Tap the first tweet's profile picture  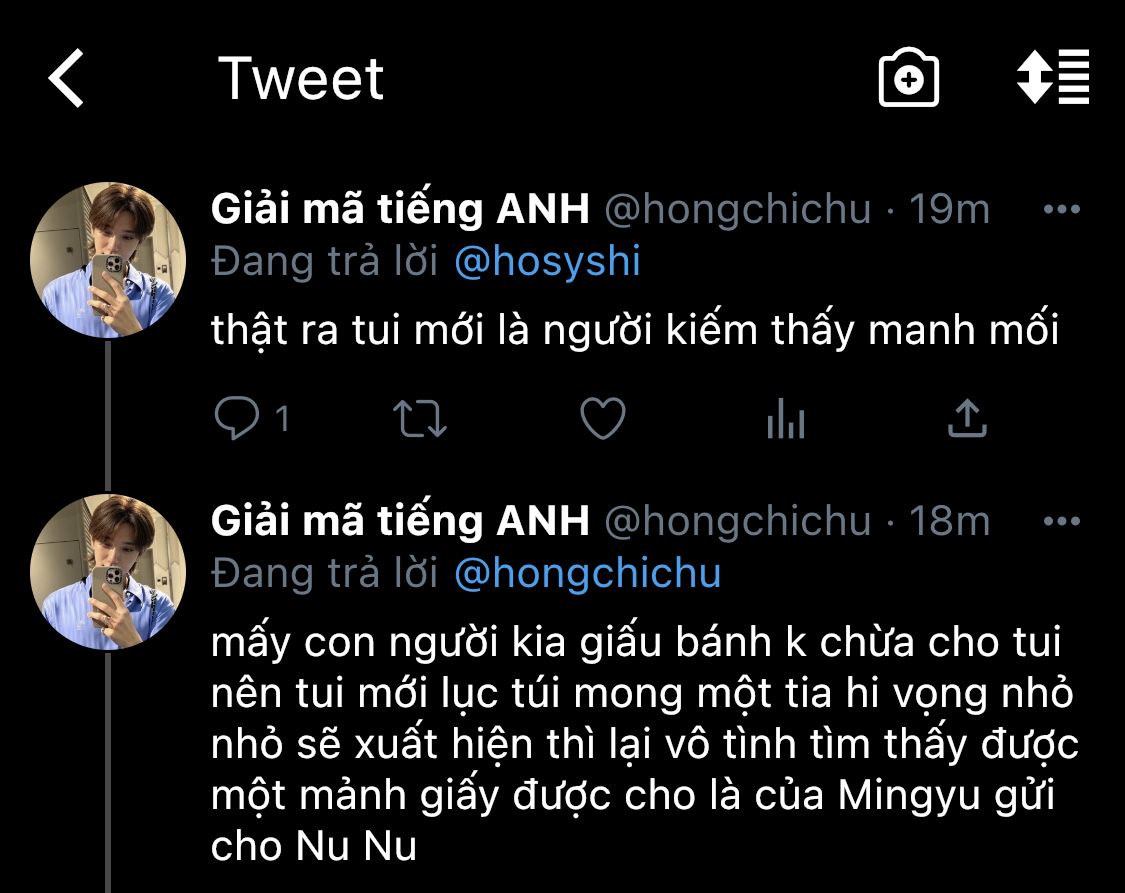(108, 260)
